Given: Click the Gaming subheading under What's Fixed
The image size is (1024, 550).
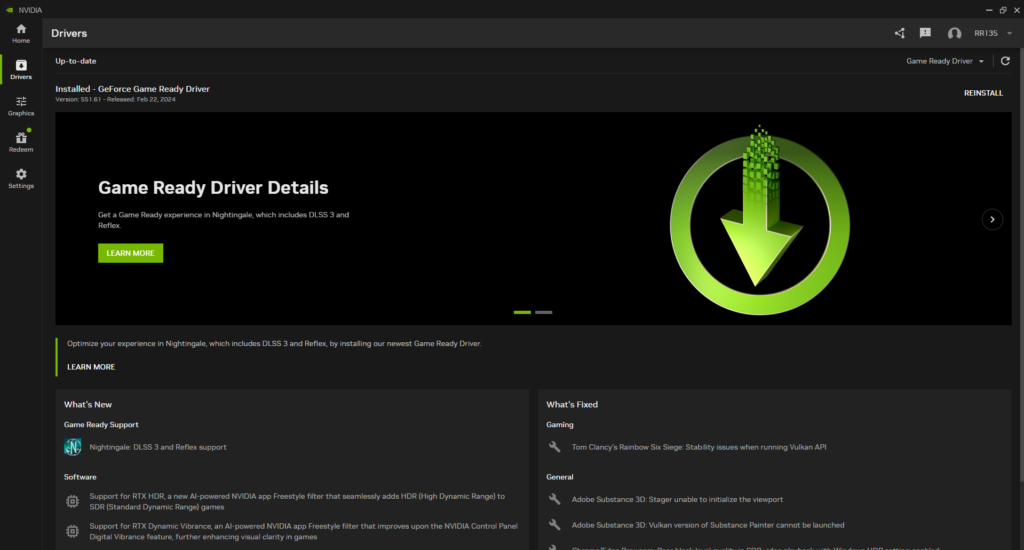Looking at the screenshot, I should [560, 425].
